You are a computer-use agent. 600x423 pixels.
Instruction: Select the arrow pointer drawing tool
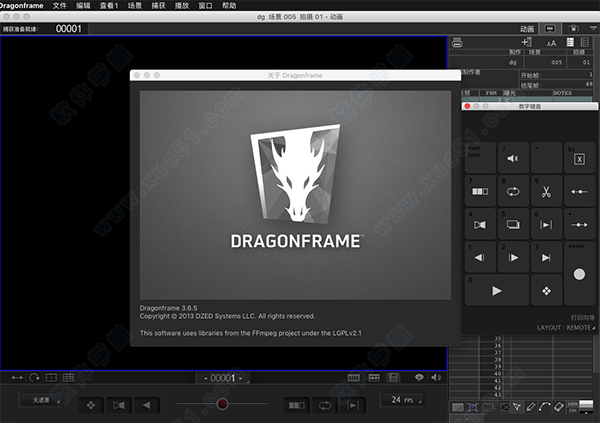tap(517, 407)
